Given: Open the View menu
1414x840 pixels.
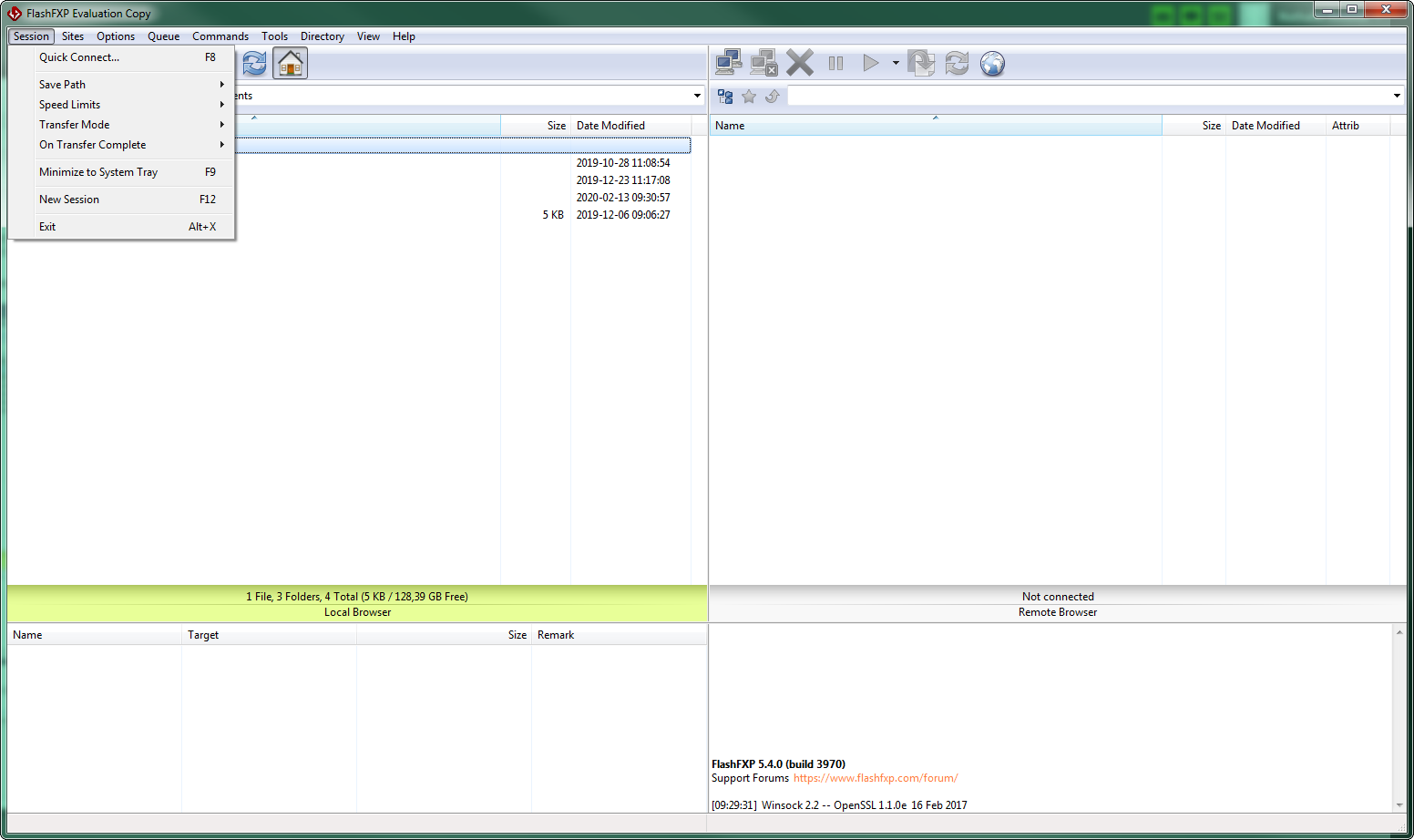Looking at the screenshot, I should click(368, 36).
